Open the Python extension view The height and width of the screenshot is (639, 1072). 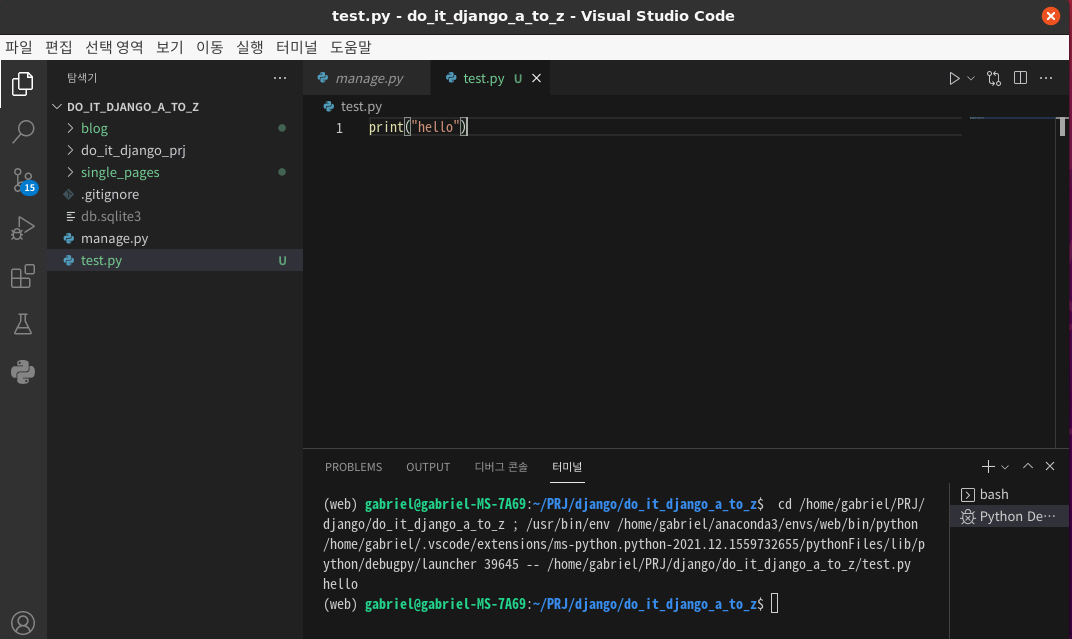(x=23, y=372)
